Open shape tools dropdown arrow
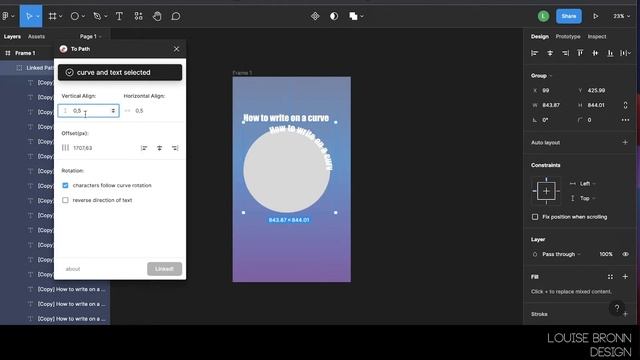This screenshot has height=360, width=640. (83, 16)
